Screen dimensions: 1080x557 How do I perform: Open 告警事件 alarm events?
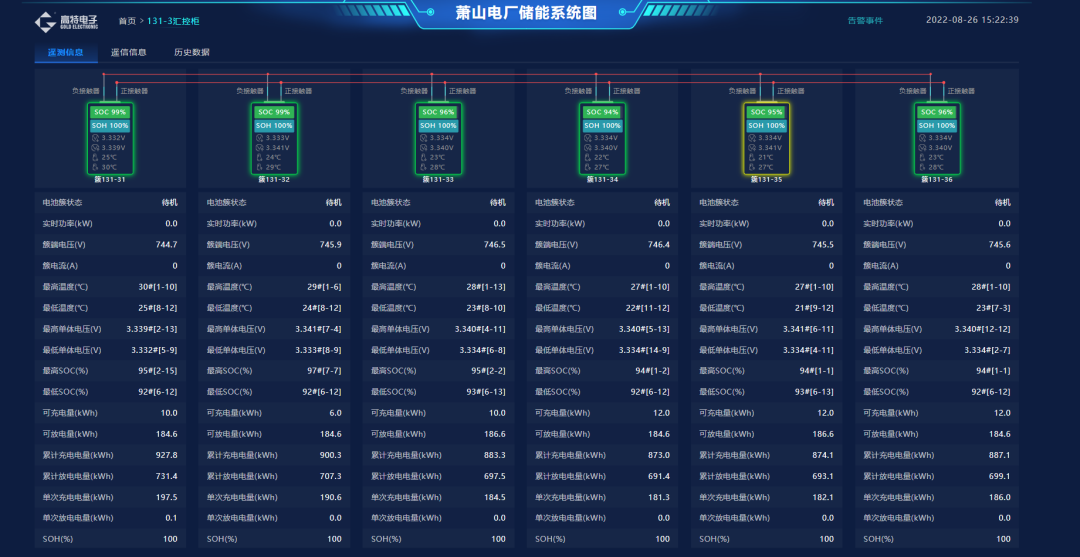[865, 20]
